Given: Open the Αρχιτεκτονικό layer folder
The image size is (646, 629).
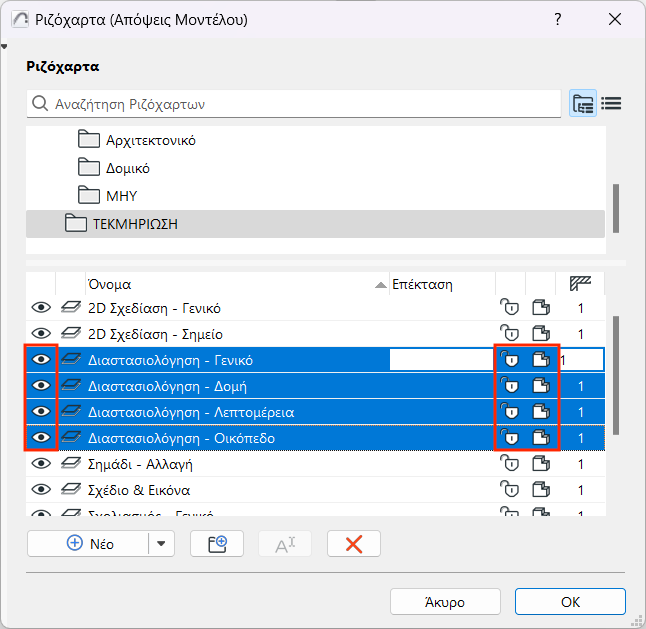Looking at the screenshot, I should tap(150, 140).
